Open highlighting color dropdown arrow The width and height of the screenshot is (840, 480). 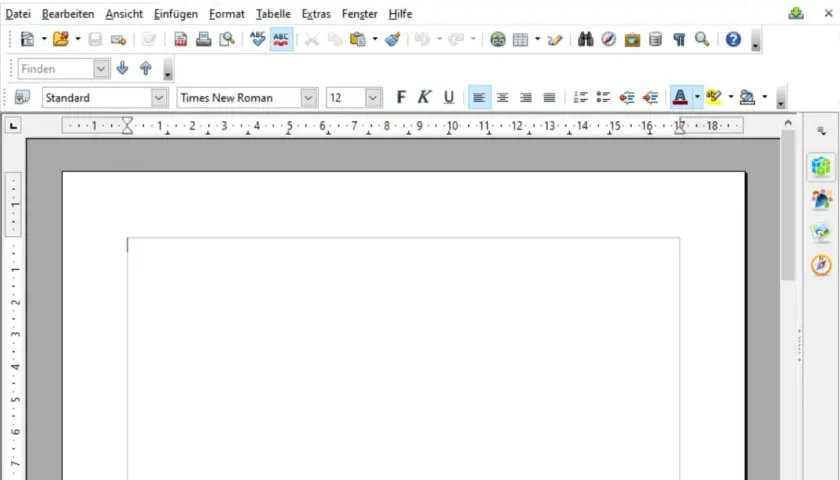[x=731, y=97]
